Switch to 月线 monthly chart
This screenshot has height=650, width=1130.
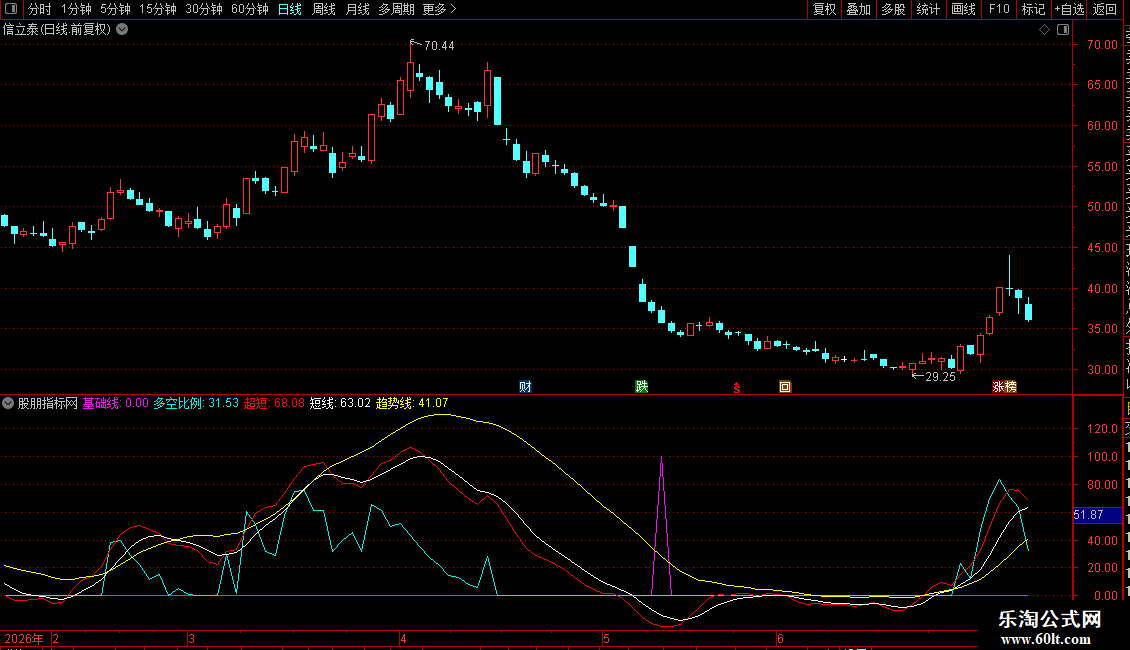pos(357,9)
